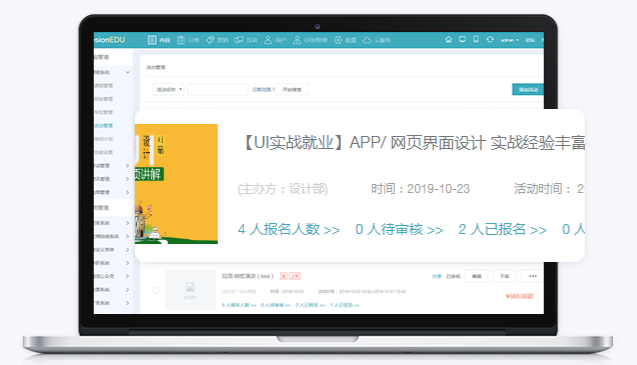Open the three-dots more actions button

533,276
